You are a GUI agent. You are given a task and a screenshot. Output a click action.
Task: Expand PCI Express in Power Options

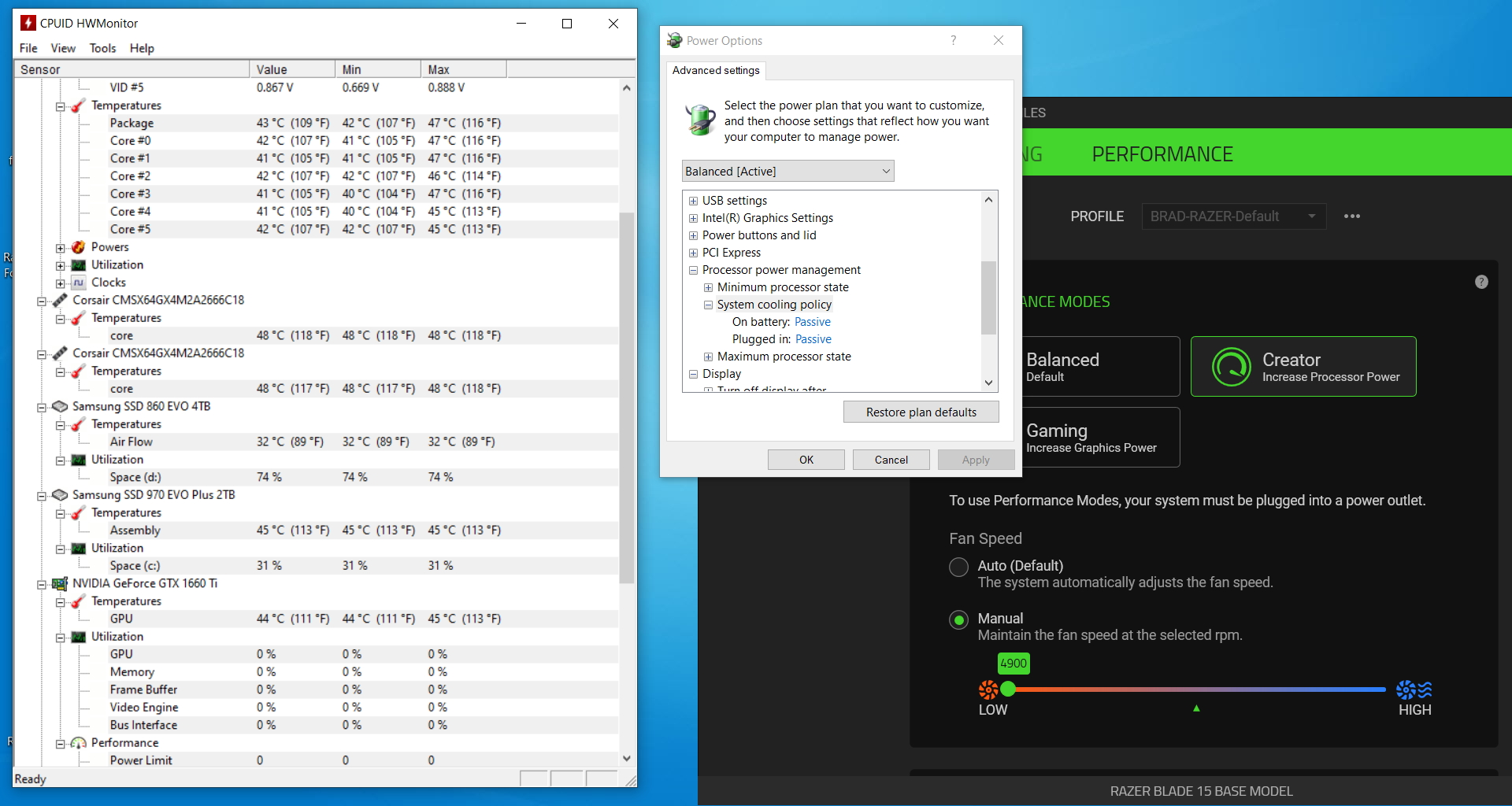[693, 253]
